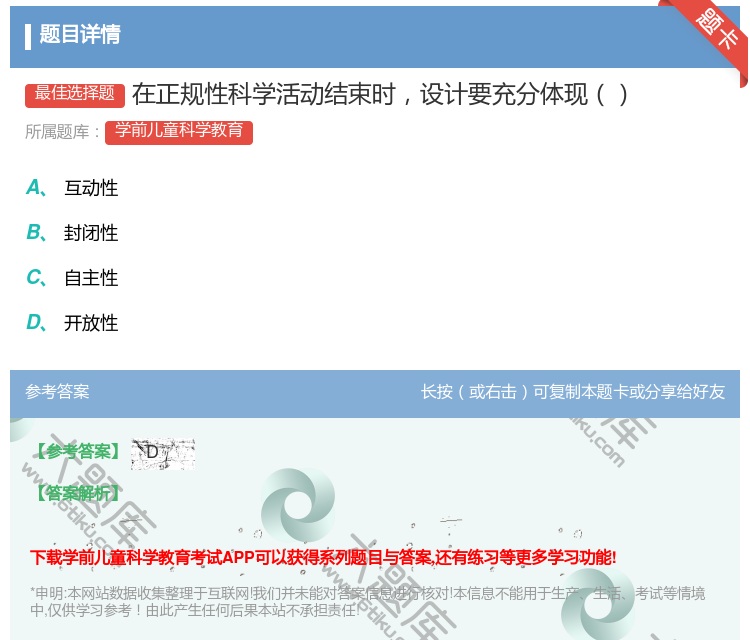Select option C 自主性
Viewport: 750px width, 640px height.
[72, 277]
